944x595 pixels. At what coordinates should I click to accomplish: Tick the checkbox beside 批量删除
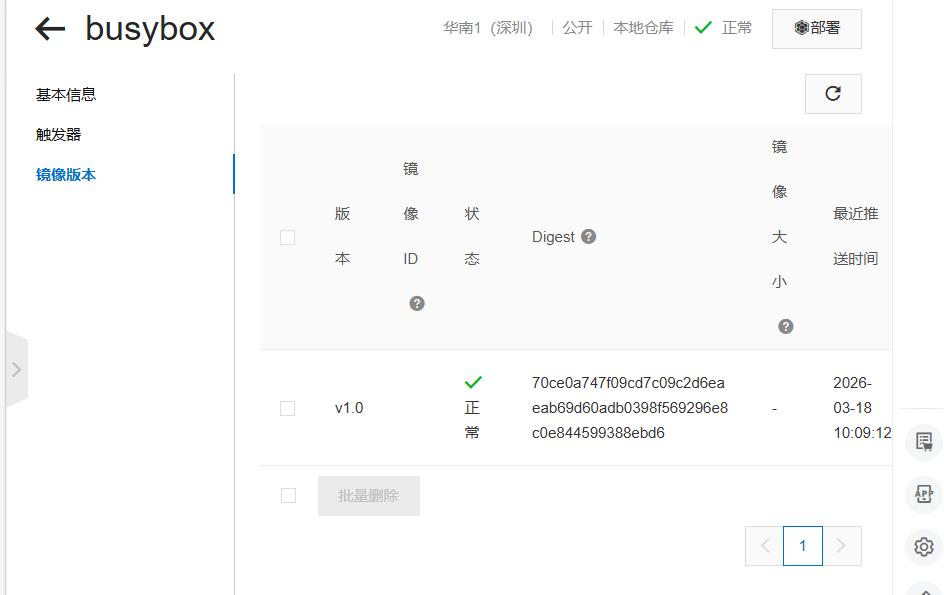pyautogui.click(x=288, y=496)
